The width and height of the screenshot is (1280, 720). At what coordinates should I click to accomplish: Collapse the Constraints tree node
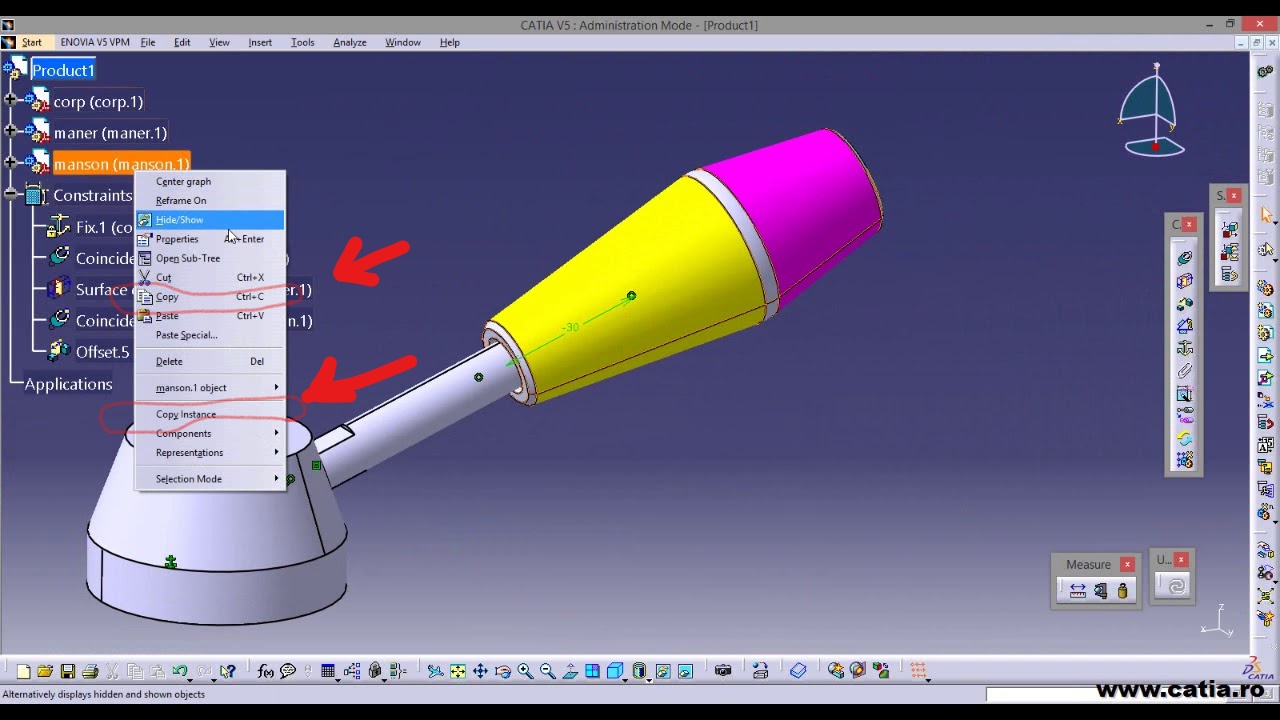[10, 195]
